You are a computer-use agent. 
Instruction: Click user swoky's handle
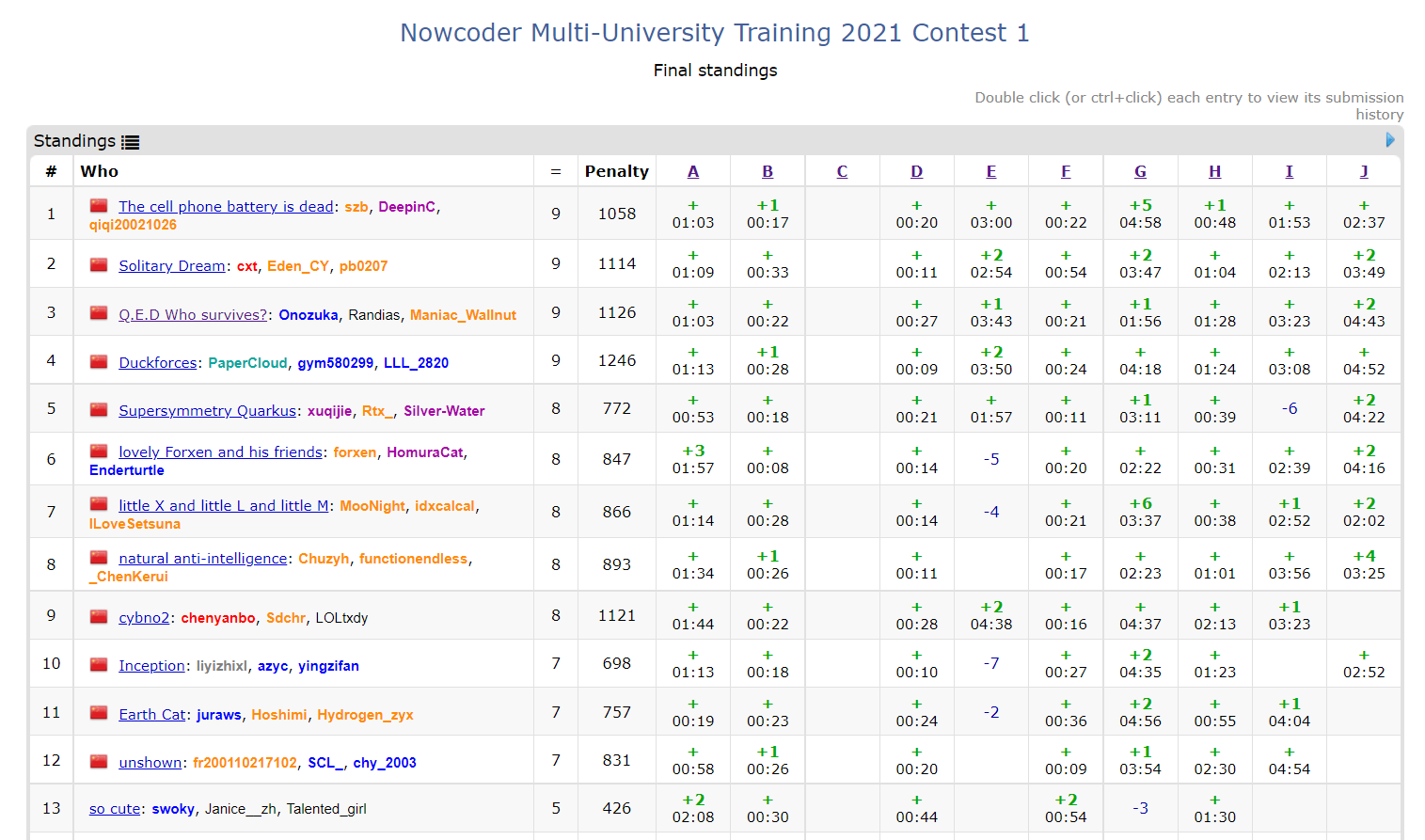tap(173, 809)
